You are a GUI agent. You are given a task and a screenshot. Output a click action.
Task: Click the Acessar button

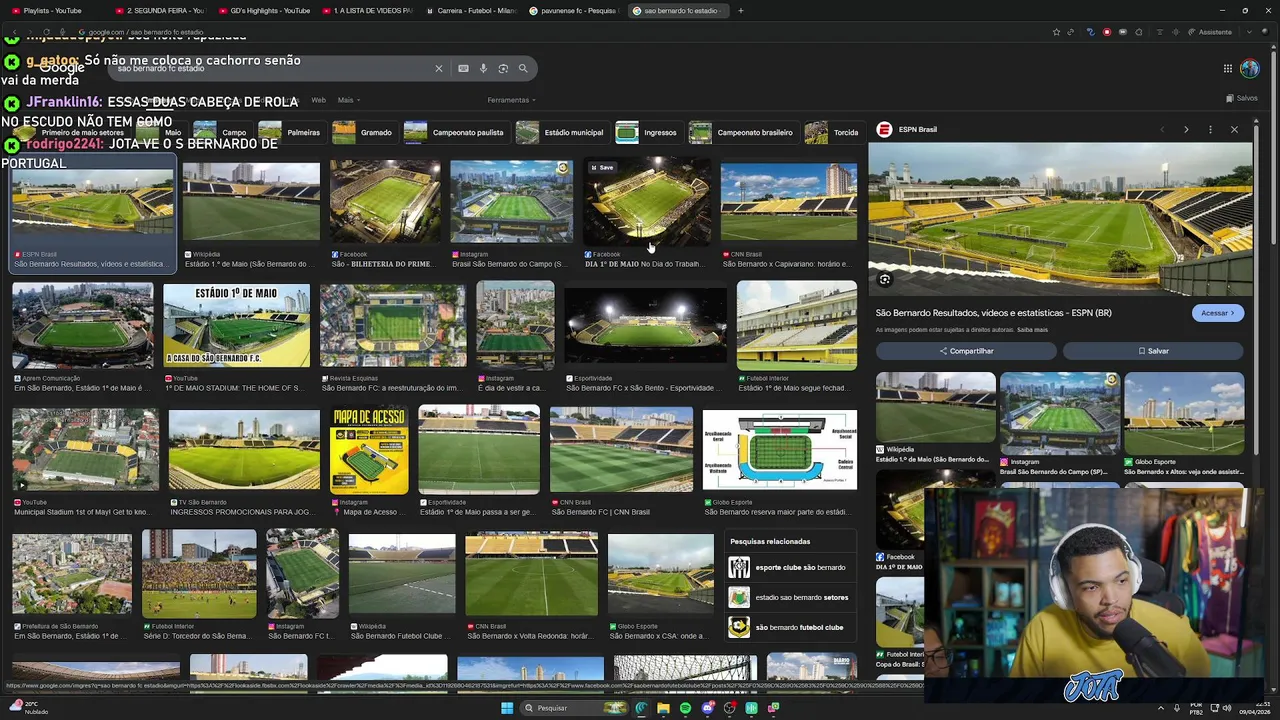pyautogui.click(x=1218, y=313)
